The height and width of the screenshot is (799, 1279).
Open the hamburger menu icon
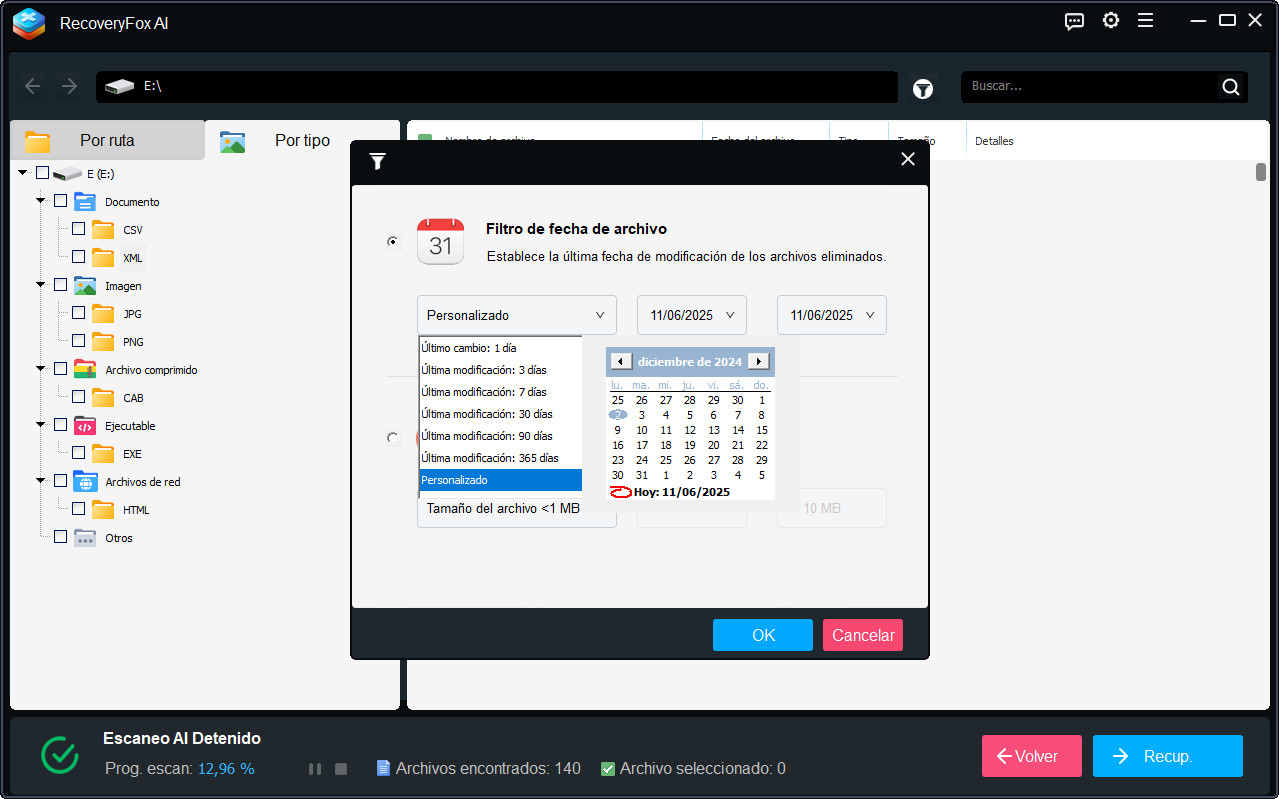point(1145,20)
